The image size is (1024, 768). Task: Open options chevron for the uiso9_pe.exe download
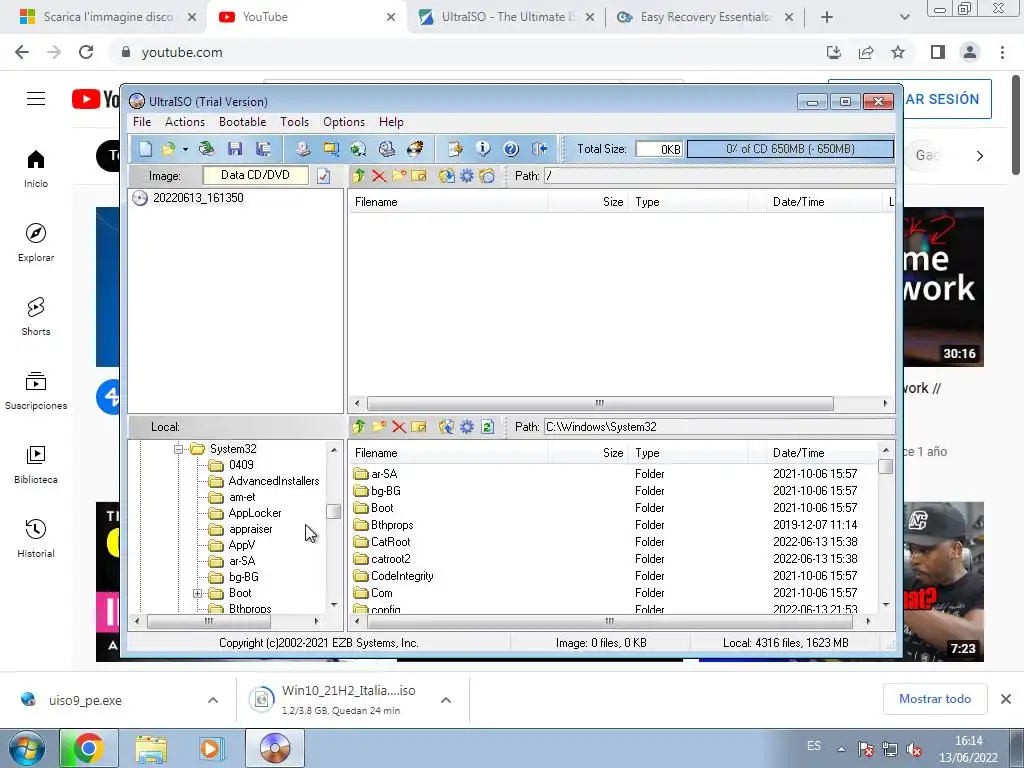tap(213, 700)
